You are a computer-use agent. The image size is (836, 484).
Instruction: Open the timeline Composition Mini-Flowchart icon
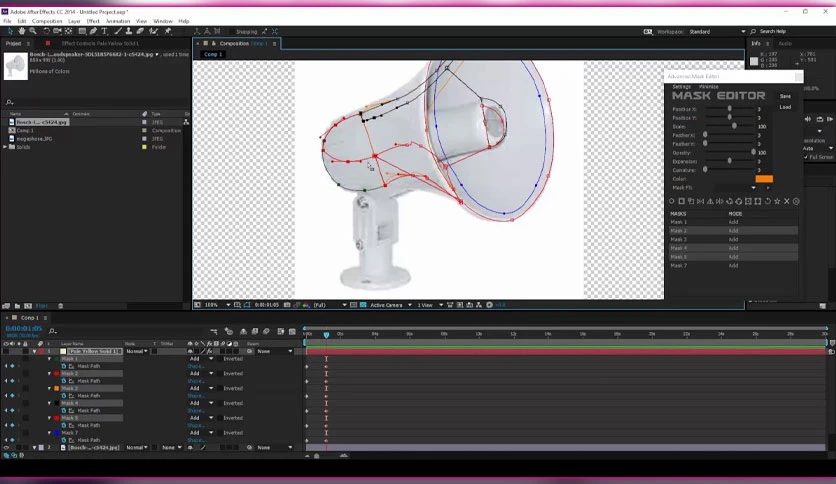point(214,332)
